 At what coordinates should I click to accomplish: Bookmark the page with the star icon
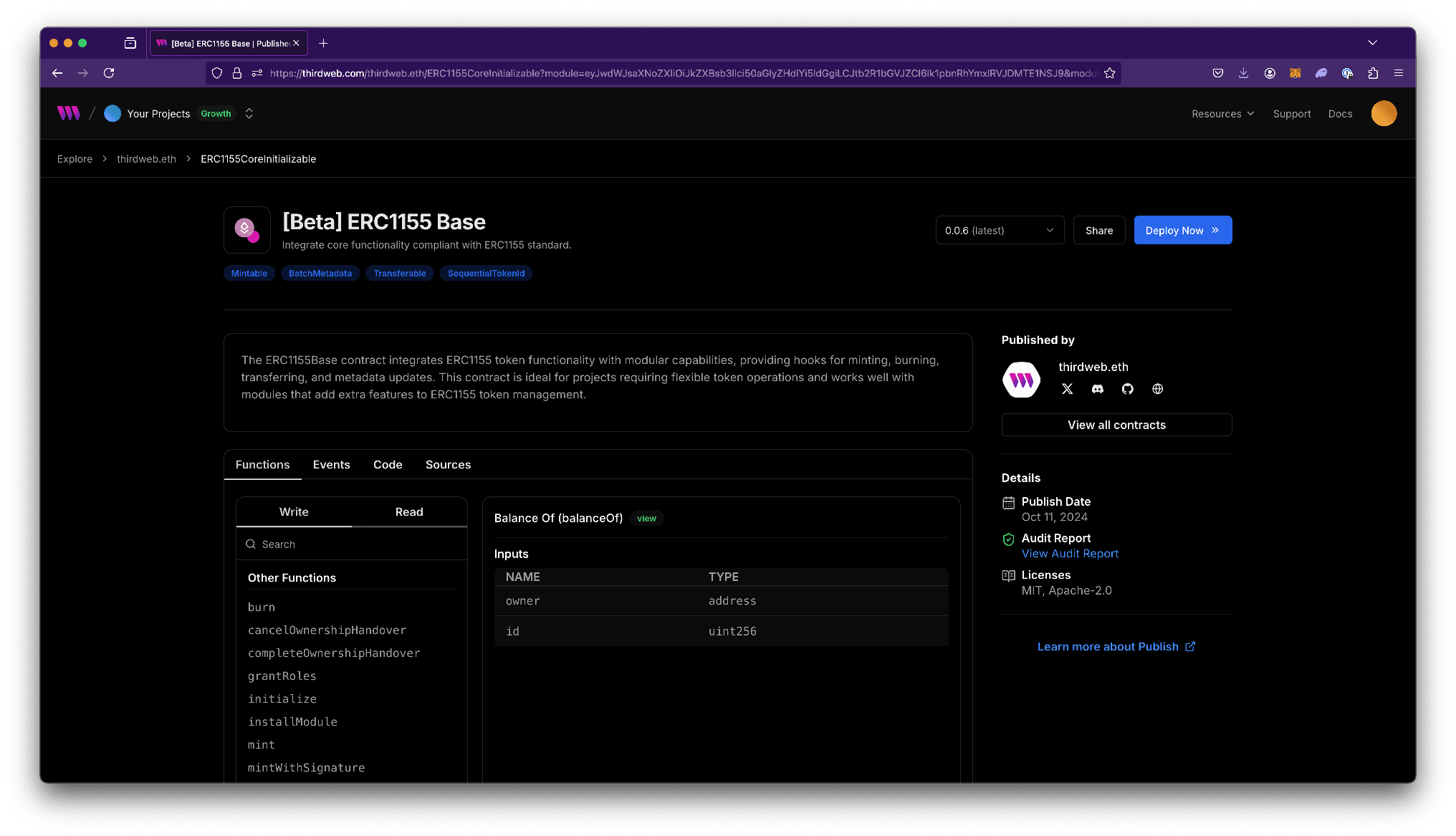coord(1110,72)
